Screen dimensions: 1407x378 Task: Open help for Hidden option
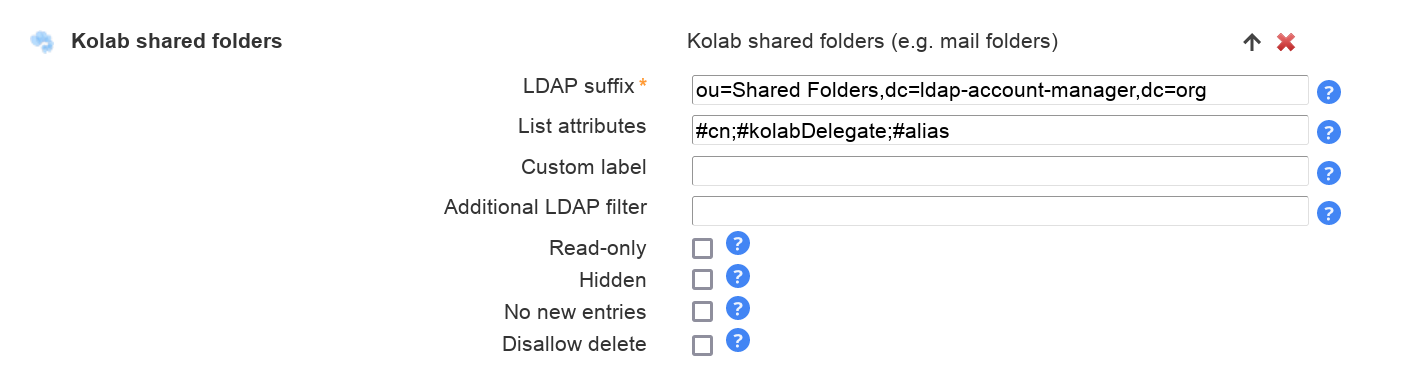pos(738,275)
